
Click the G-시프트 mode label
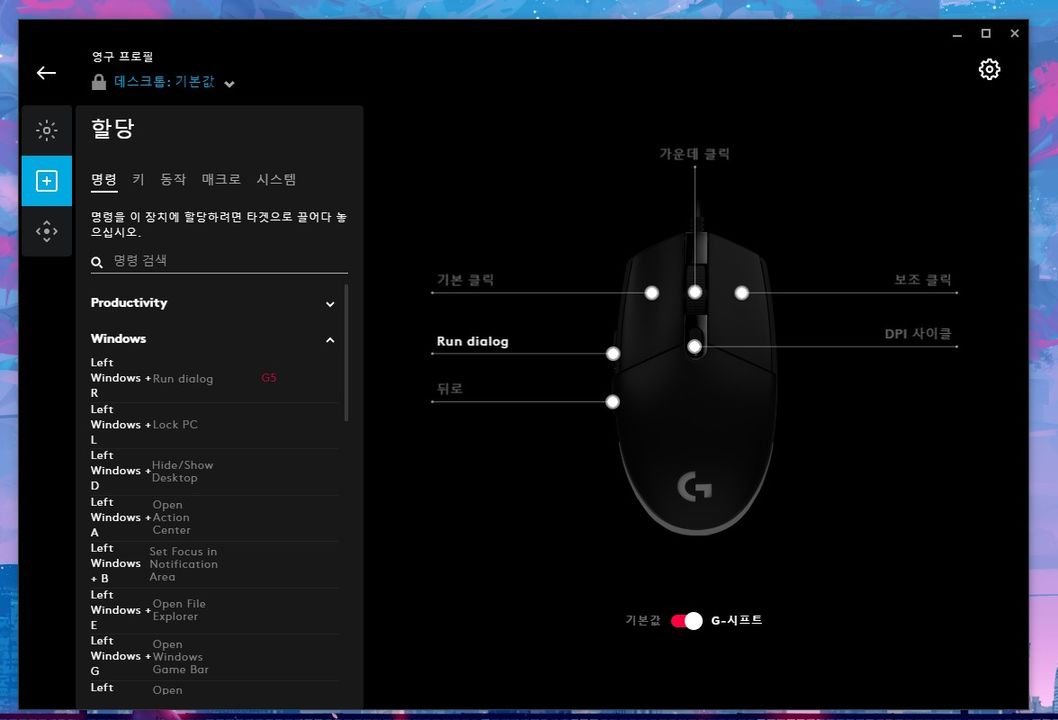(x=736, y=620)
